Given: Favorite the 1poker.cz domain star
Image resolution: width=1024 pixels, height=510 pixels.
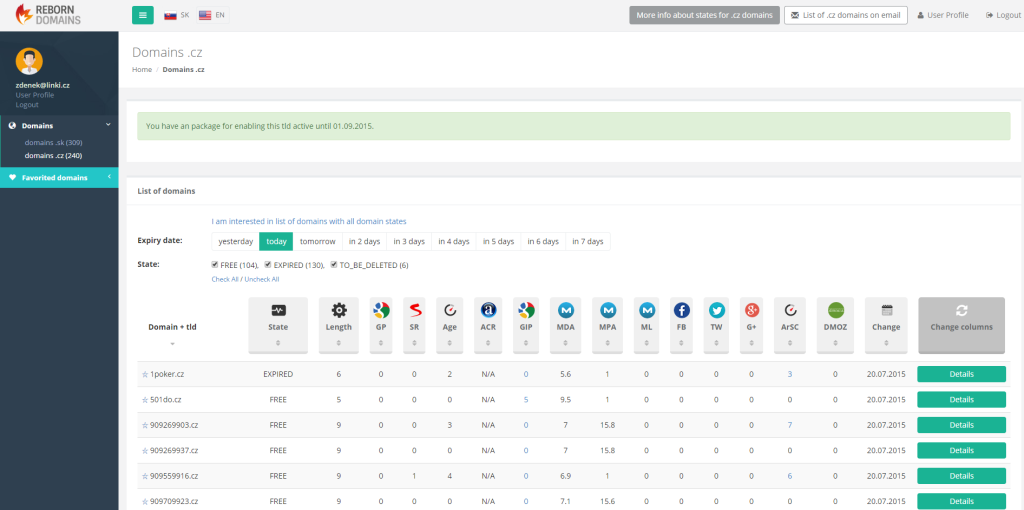Looking at the screenshot, I should click(145, 375).
